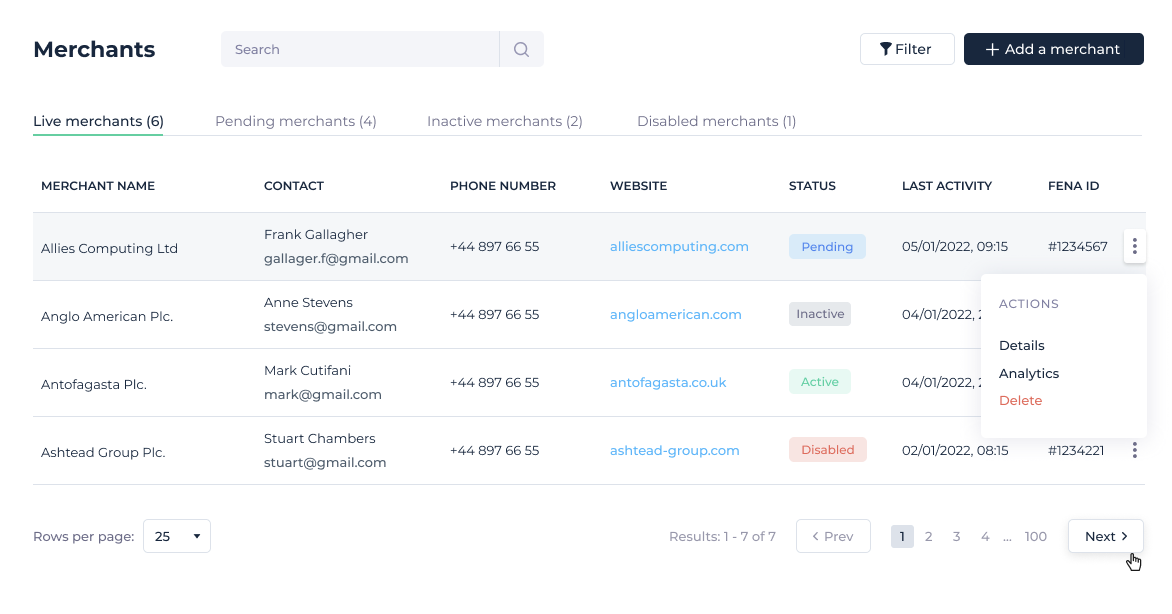Click the Prev page button
This screenshot has height=614, width=1172.
[832, 536]
